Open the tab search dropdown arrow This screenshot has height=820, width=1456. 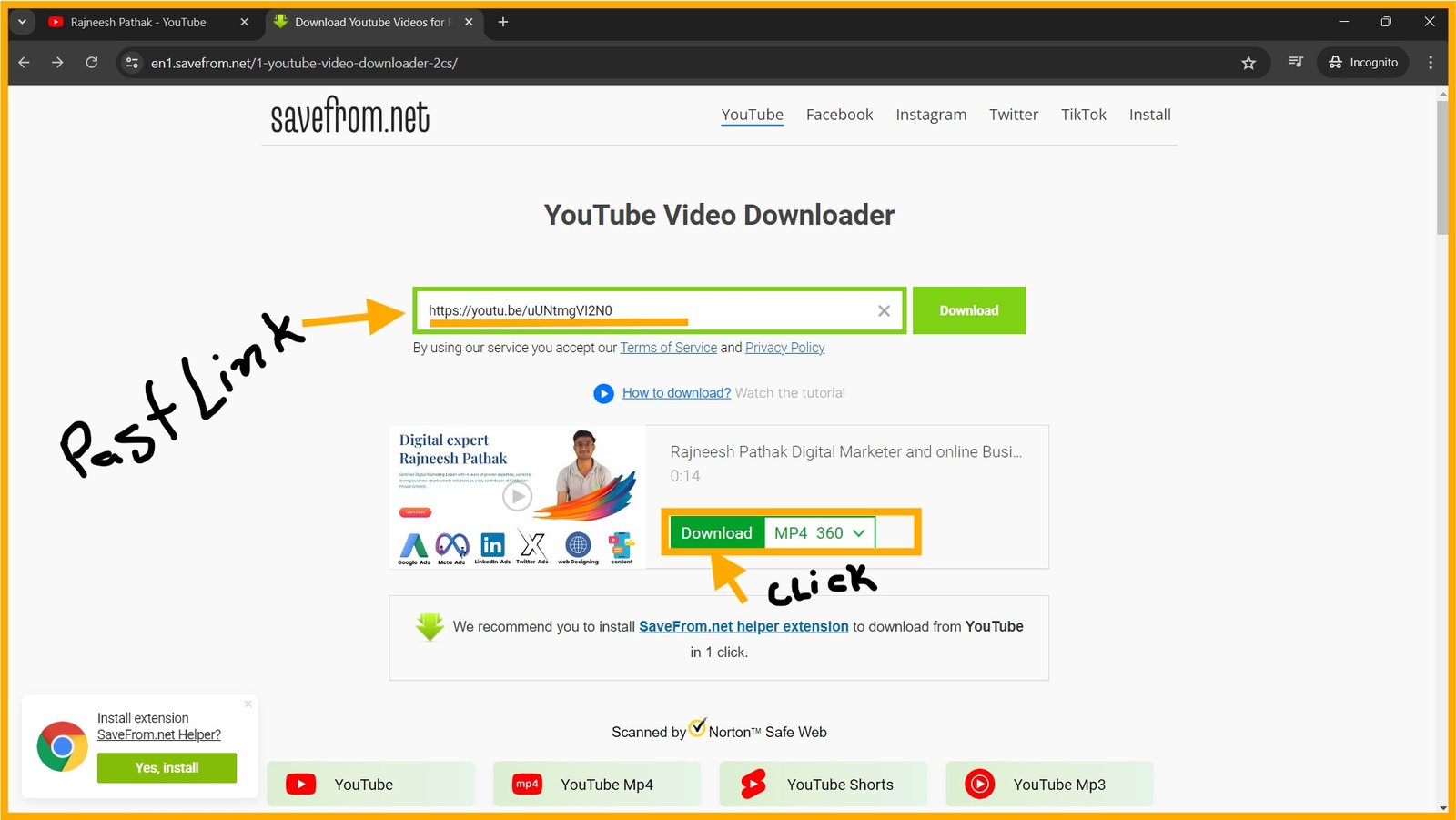[x=22, y=22]
